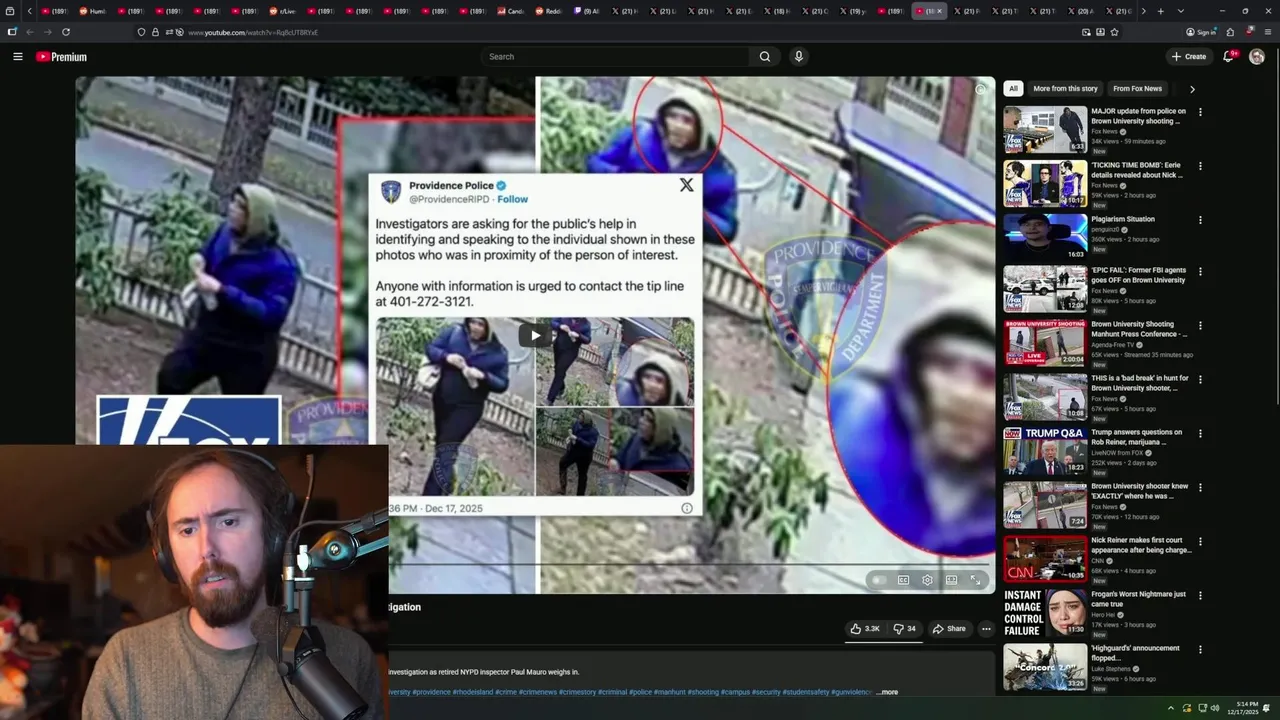
Task: Open Firefox application menu
Action: [1267, 32]
